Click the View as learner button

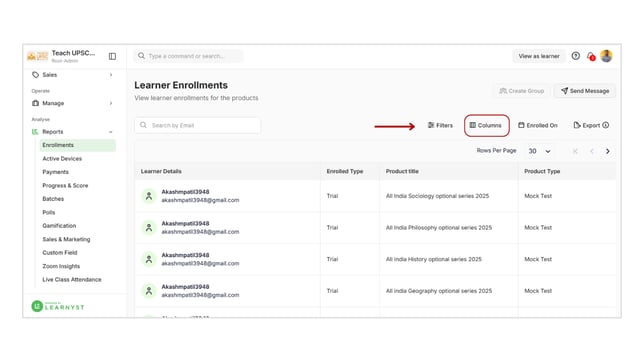(x=539, y=56)
